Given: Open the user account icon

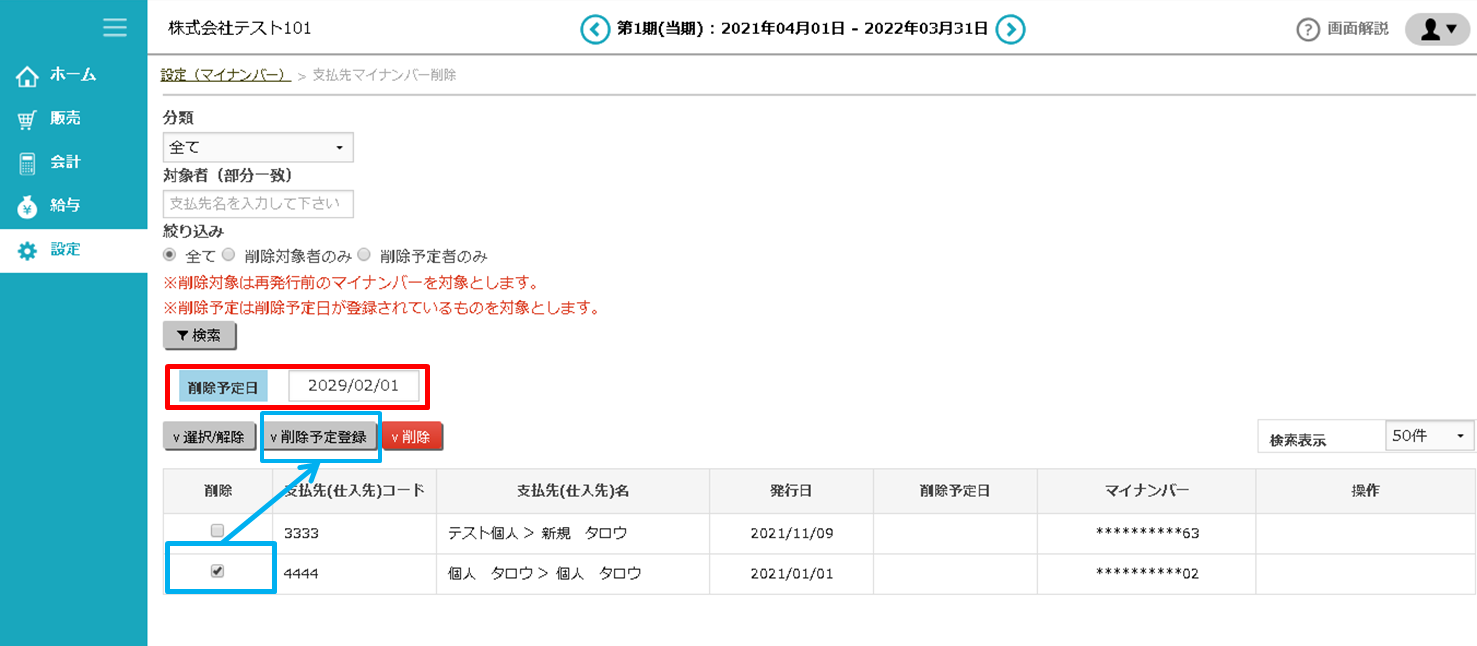Looking at the screenshot, I should [x=1437, y=28].
